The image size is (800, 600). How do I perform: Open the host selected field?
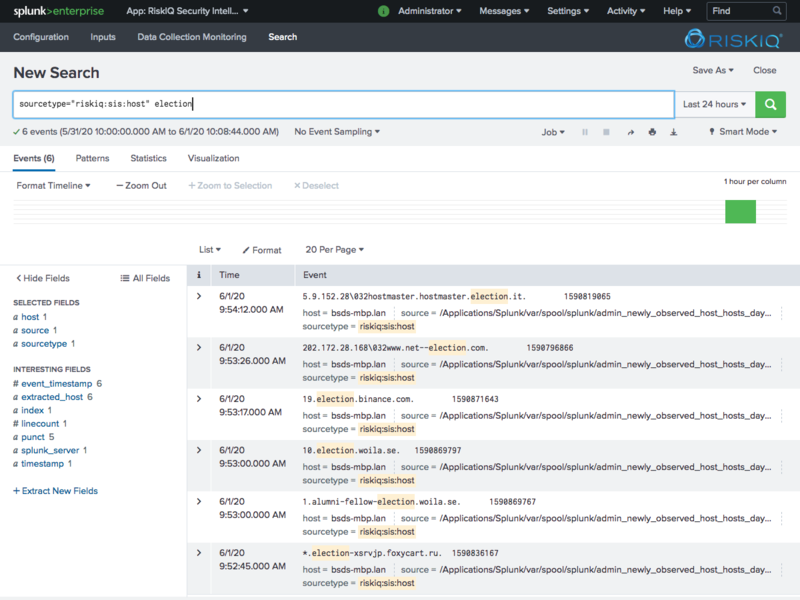(x=30, y=317)
